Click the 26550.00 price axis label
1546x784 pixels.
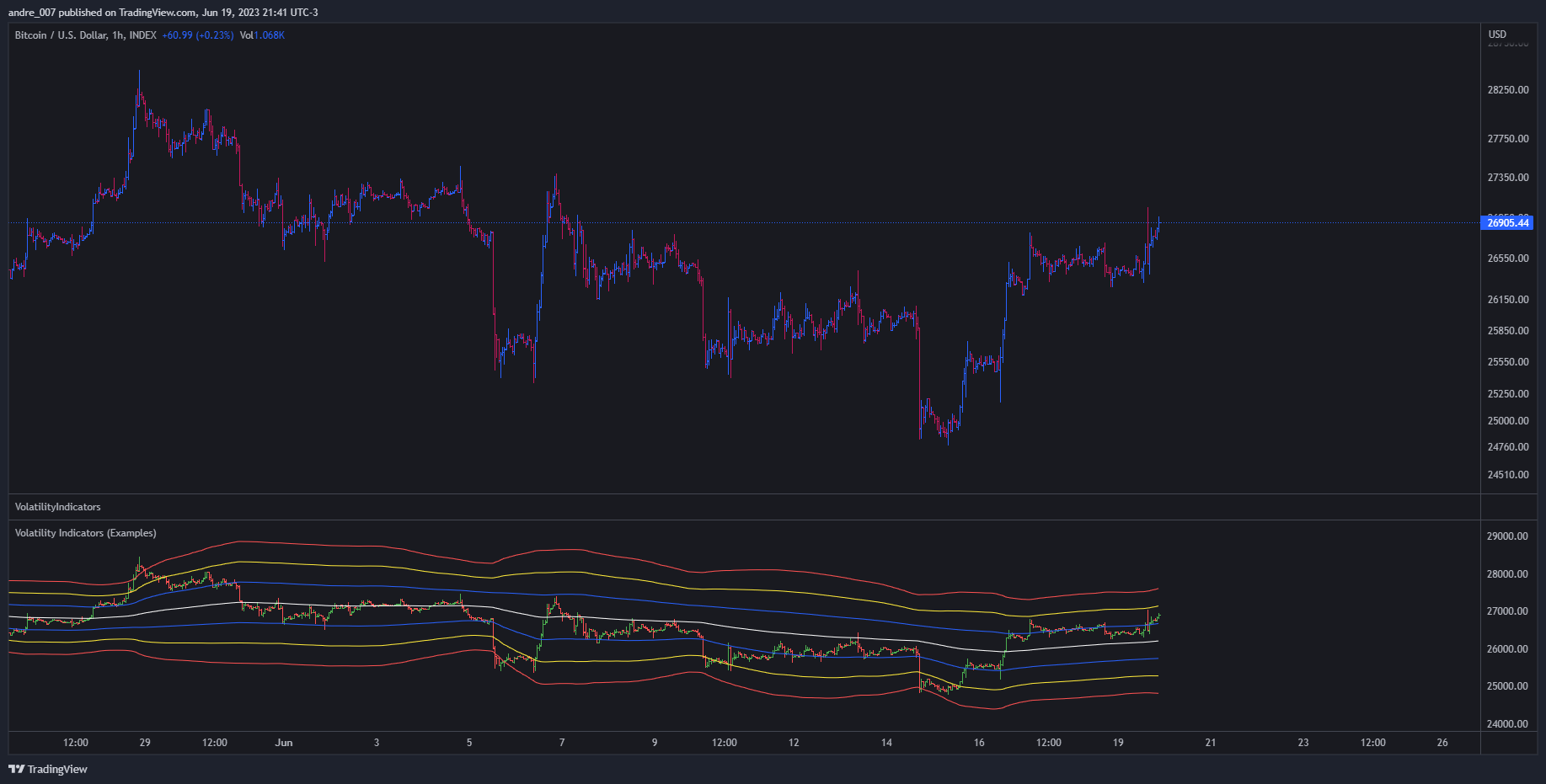pos(1508,259)
